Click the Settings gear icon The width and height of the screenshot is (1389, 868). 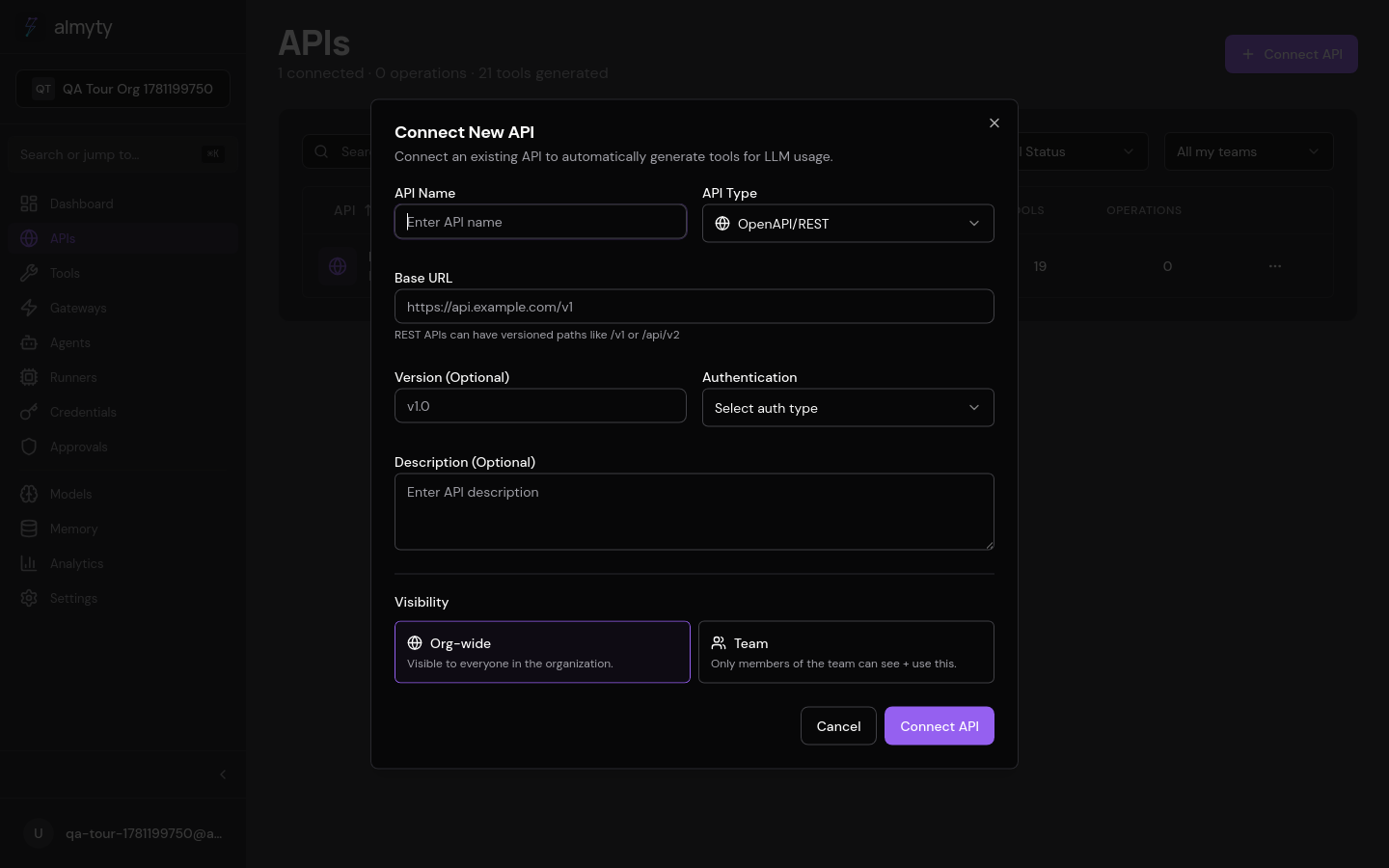[x=29, y=598]
